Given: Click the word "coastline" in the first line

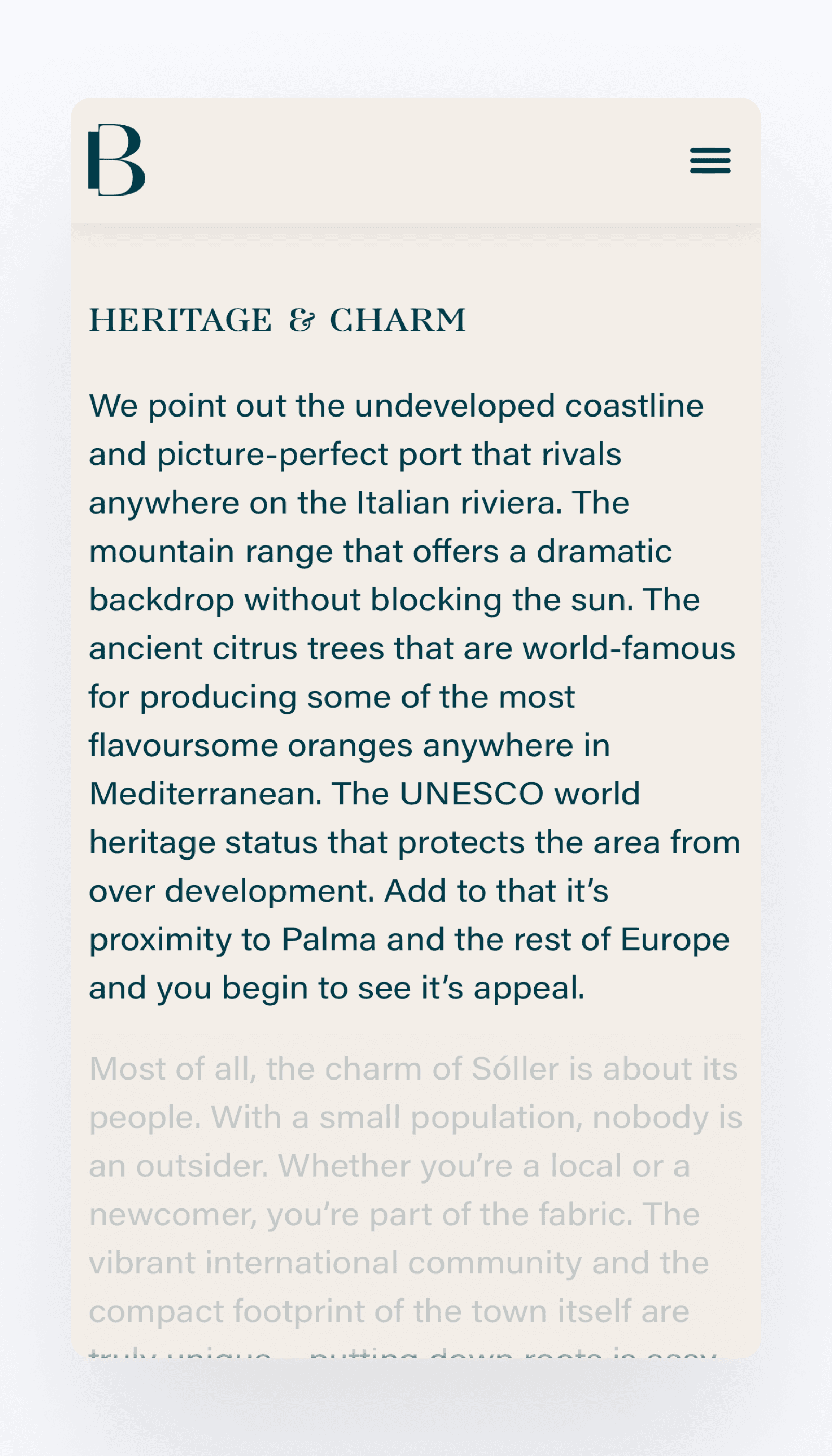Looking at the screenshot, I should pyautogui.click(x=634, y=406).
